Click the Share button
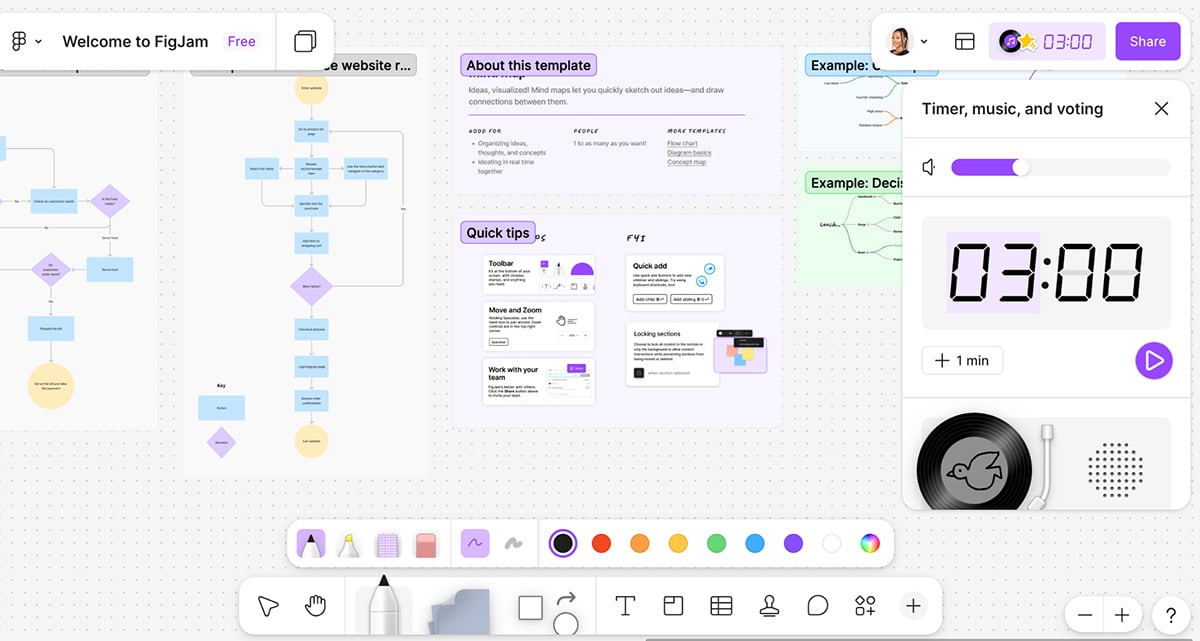 (1147, 41)
